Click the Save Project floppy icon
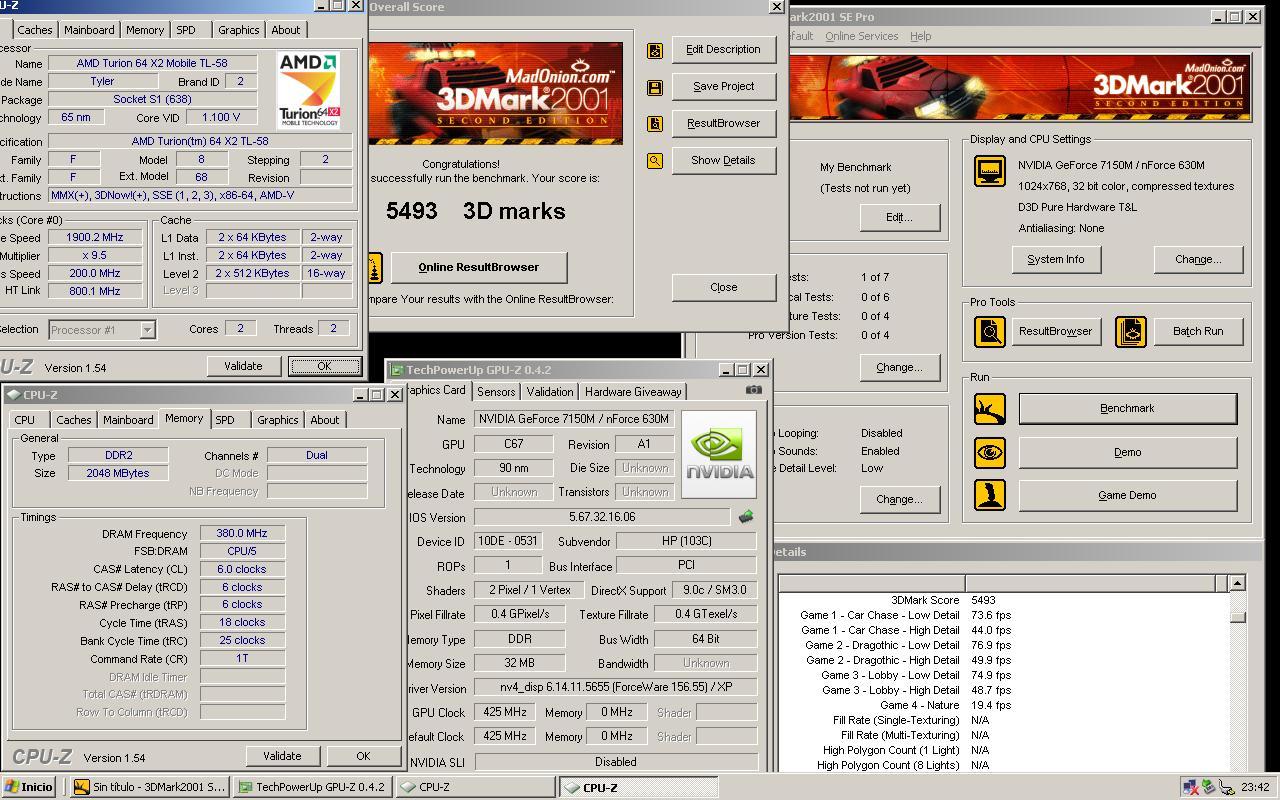This screenshot has width=1280, height=800. [x=655, y=87]
